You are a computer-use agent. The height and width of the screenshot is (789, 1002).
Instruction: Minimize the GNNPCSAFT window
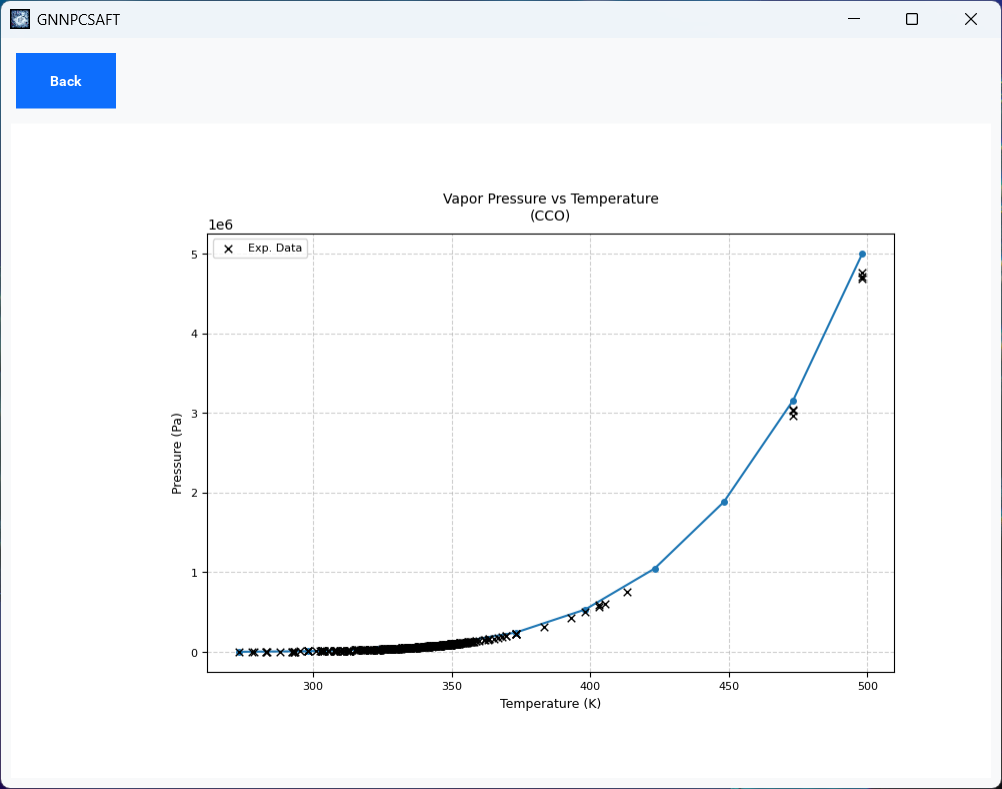click(854, 19)
